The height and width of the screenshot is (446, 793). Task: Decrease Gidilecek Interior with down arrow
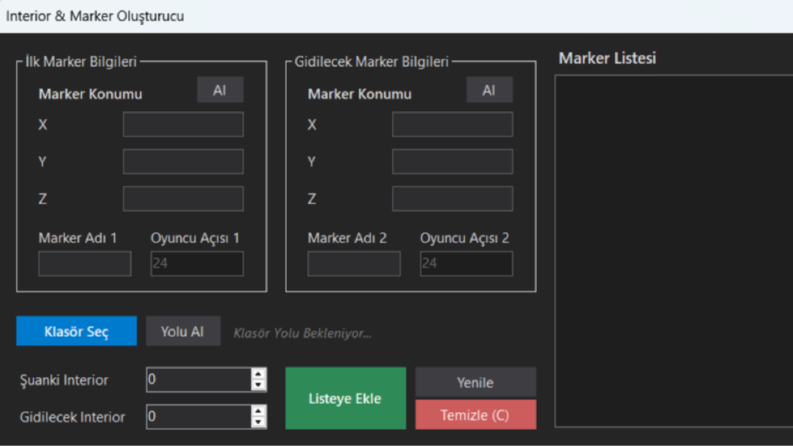point(258,422)
